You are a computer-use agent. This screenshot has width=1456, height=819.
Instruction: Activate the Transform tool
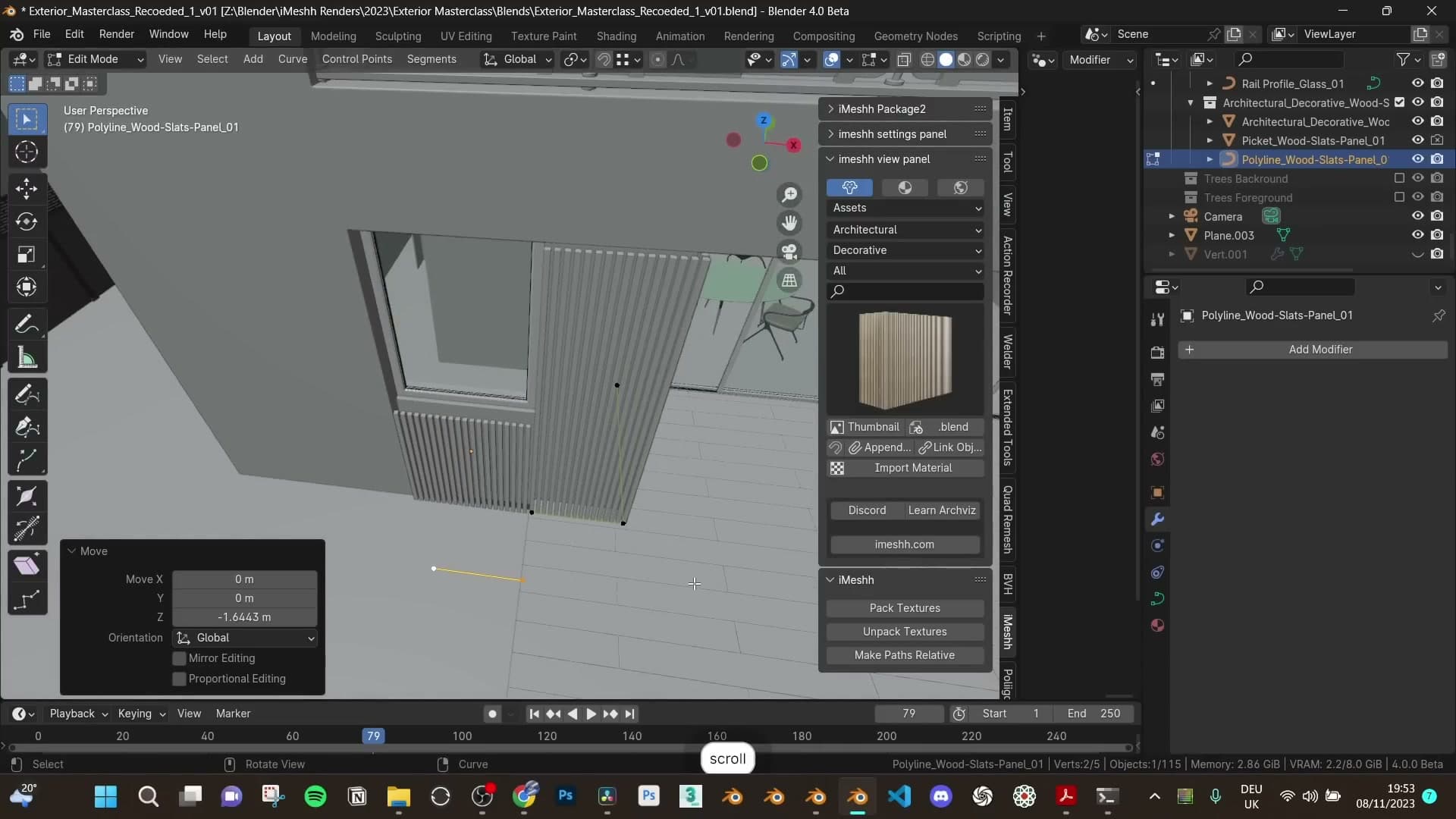pyautogui.click(x=27, y=287)
